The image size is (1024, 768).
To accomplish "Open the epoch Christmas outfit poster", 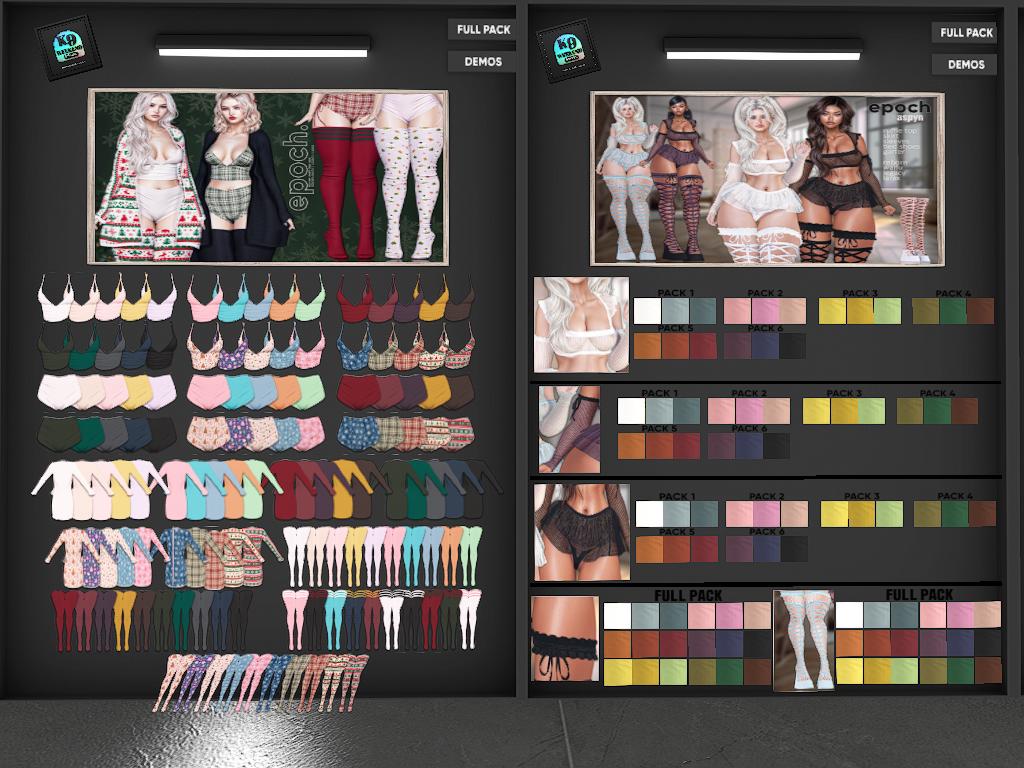I will coord(267,177).
